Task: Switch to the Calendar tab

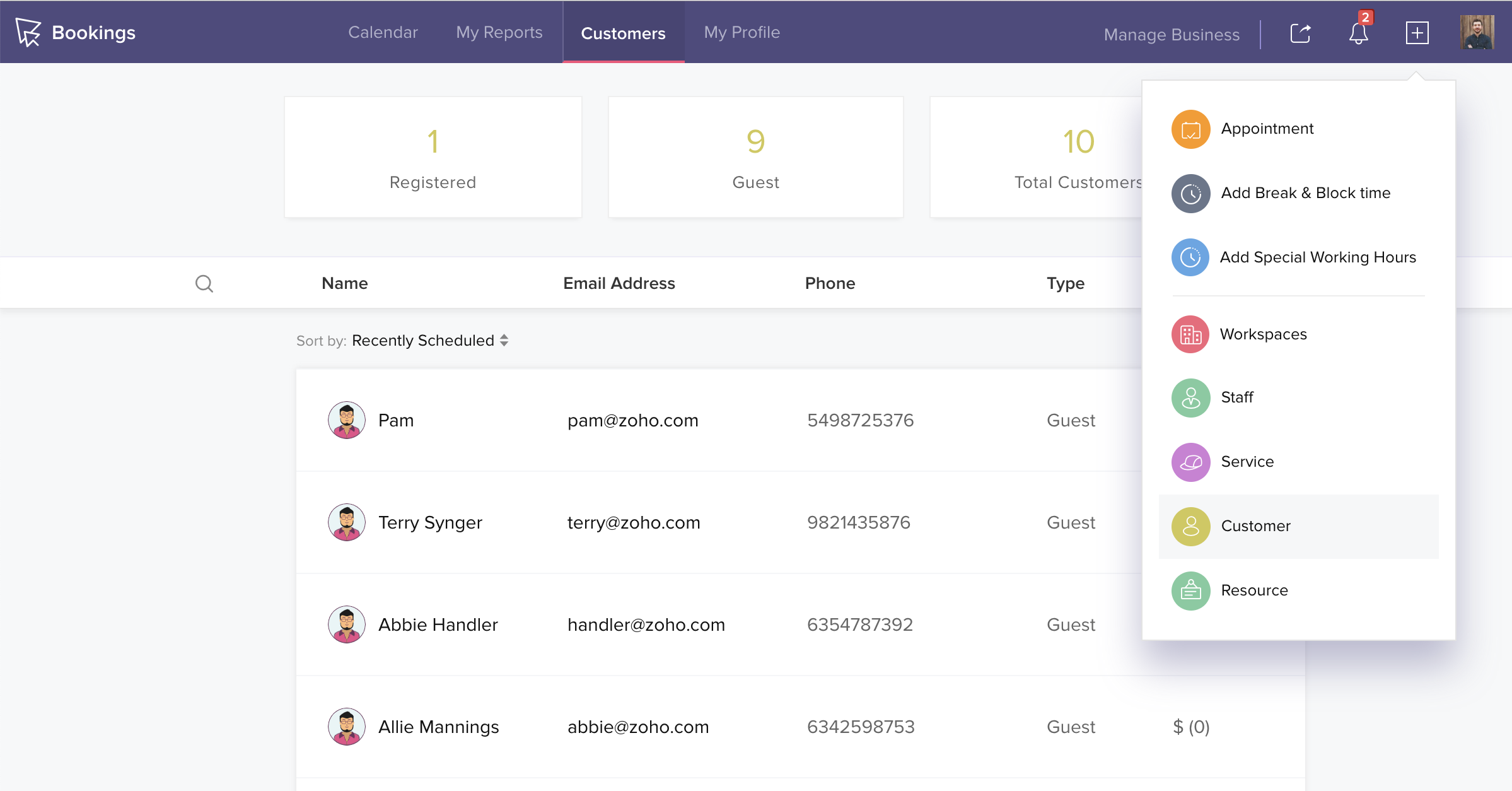Action: coord(383,32)
